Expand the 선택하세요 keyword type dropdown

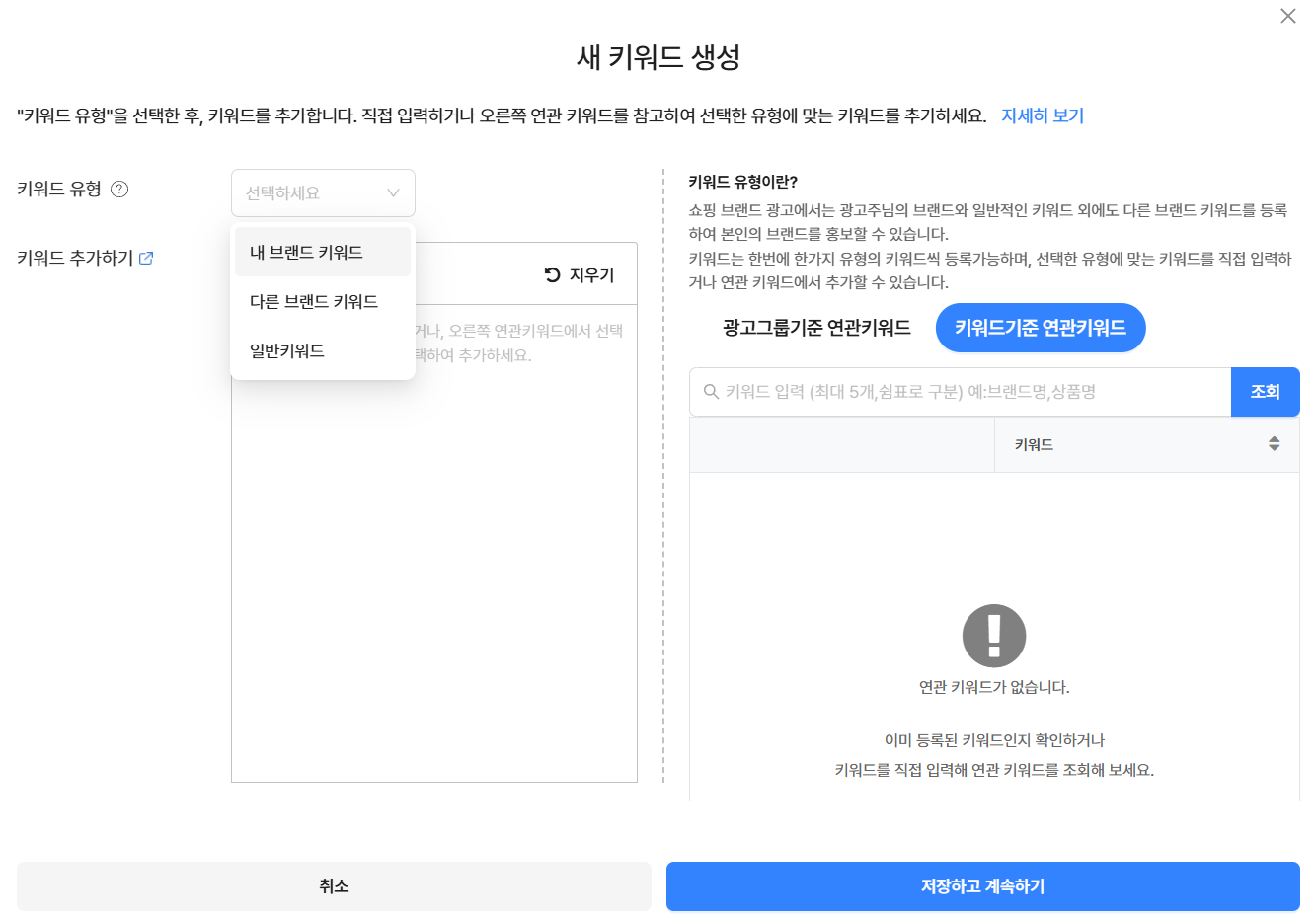pos(323,193)
